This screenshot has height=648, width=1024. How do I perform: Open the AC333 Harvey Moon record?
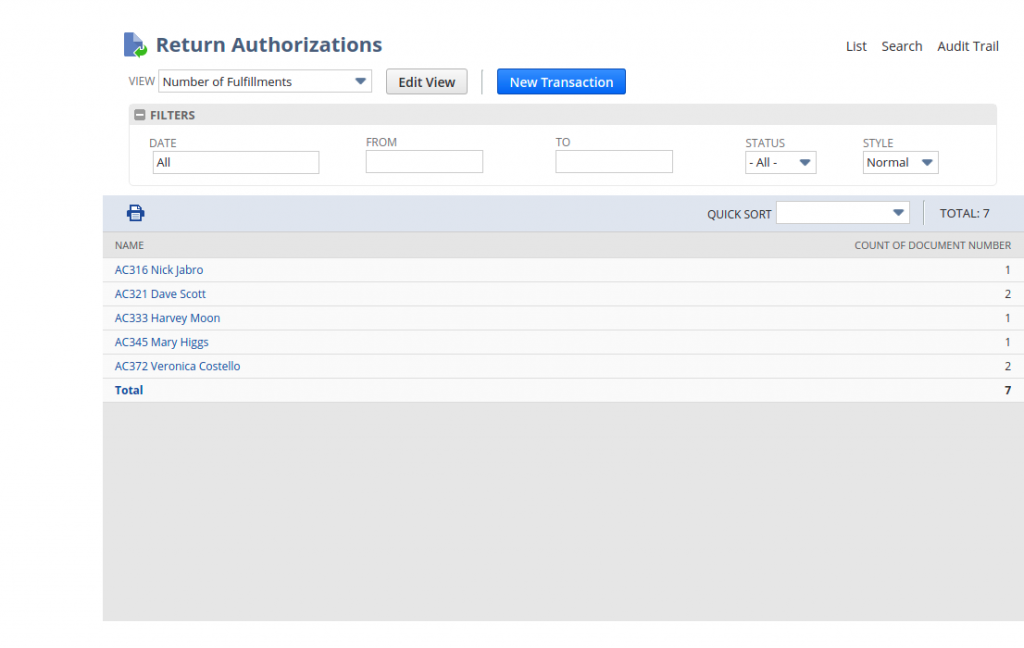(x=166, y=317)
